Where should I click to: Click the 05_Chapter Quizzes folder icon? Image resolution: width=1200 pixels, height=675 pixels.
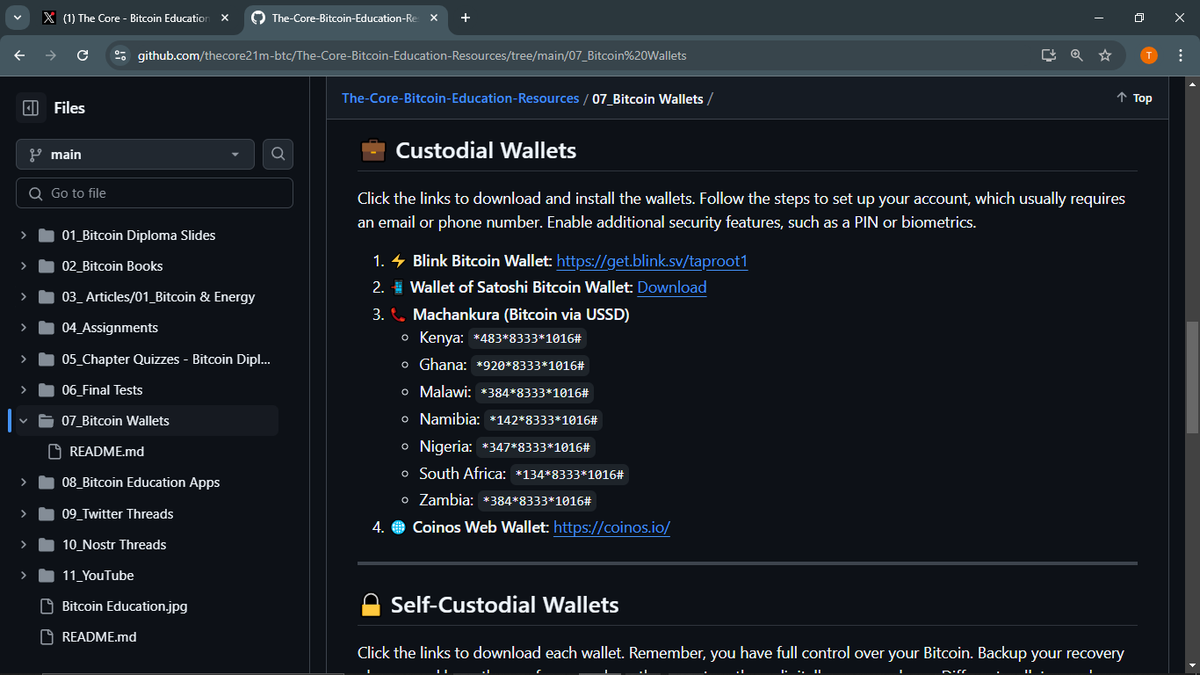pos(46,359)
